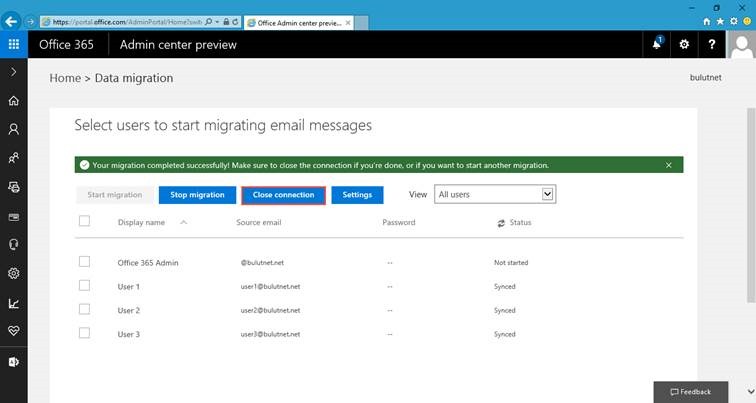
Task: Expand the left navigation pane arrow
Action: pyautogui.click(x=14, y=72)
